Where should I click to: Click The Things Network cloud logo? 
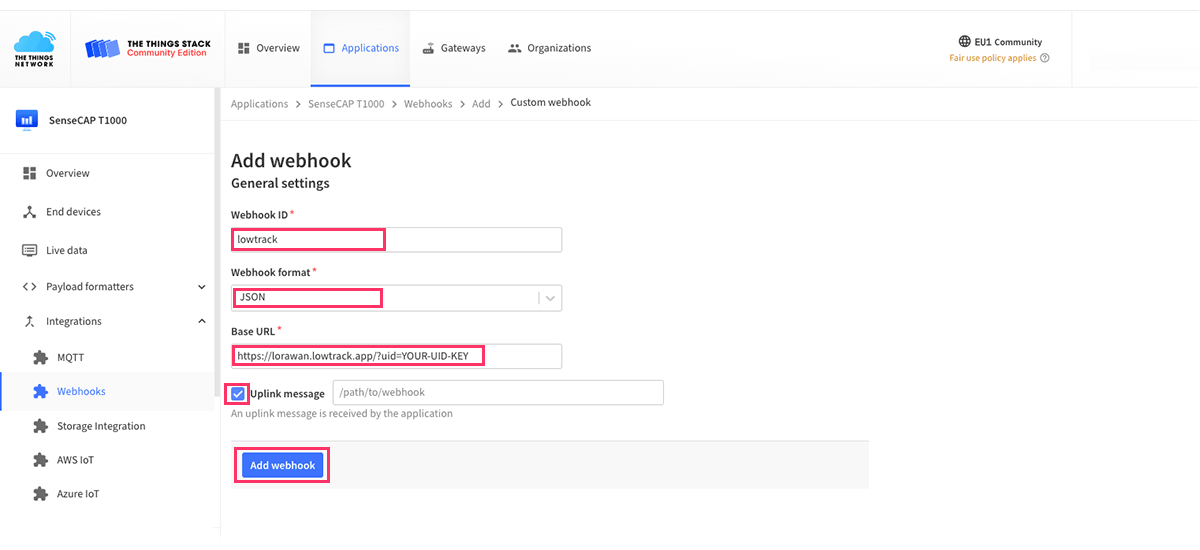(x=35, y=48)
